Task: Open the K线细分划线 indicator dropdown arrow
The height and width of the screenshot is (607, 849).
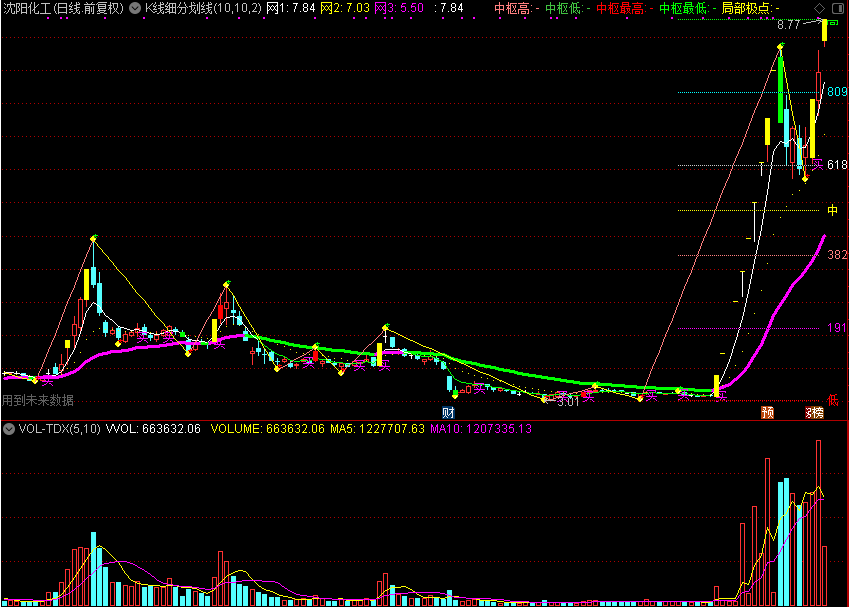Action: pos(135,8)
